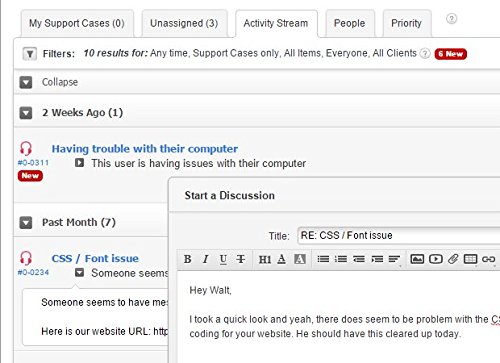This screenshot has width=500, height=363.
Task: Collapse the 2 Weeks Ago (1) group
Action: coord(26,113)
